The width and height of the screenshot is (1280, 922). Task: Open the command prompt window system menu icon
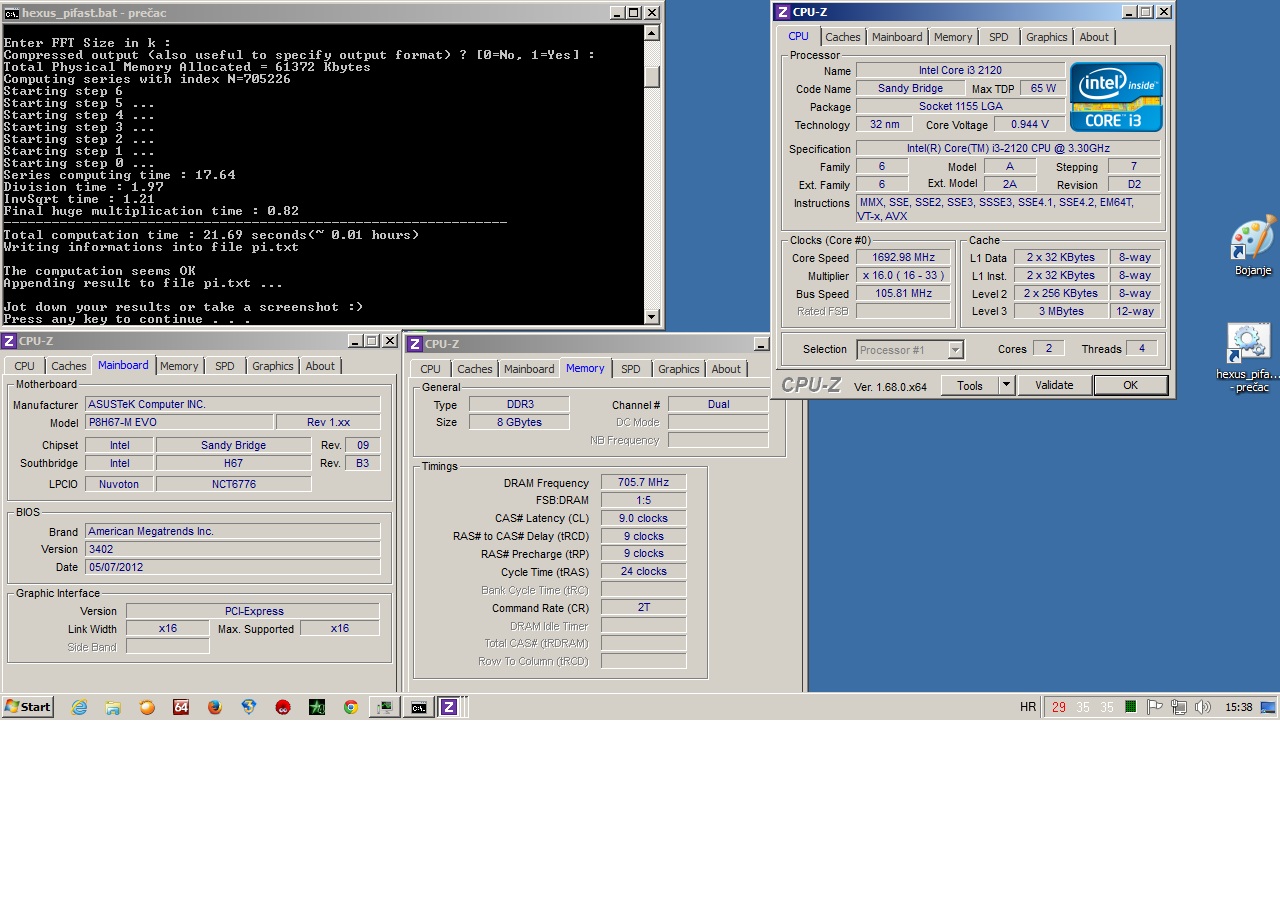pyautogui.click(x=11, y=13)
